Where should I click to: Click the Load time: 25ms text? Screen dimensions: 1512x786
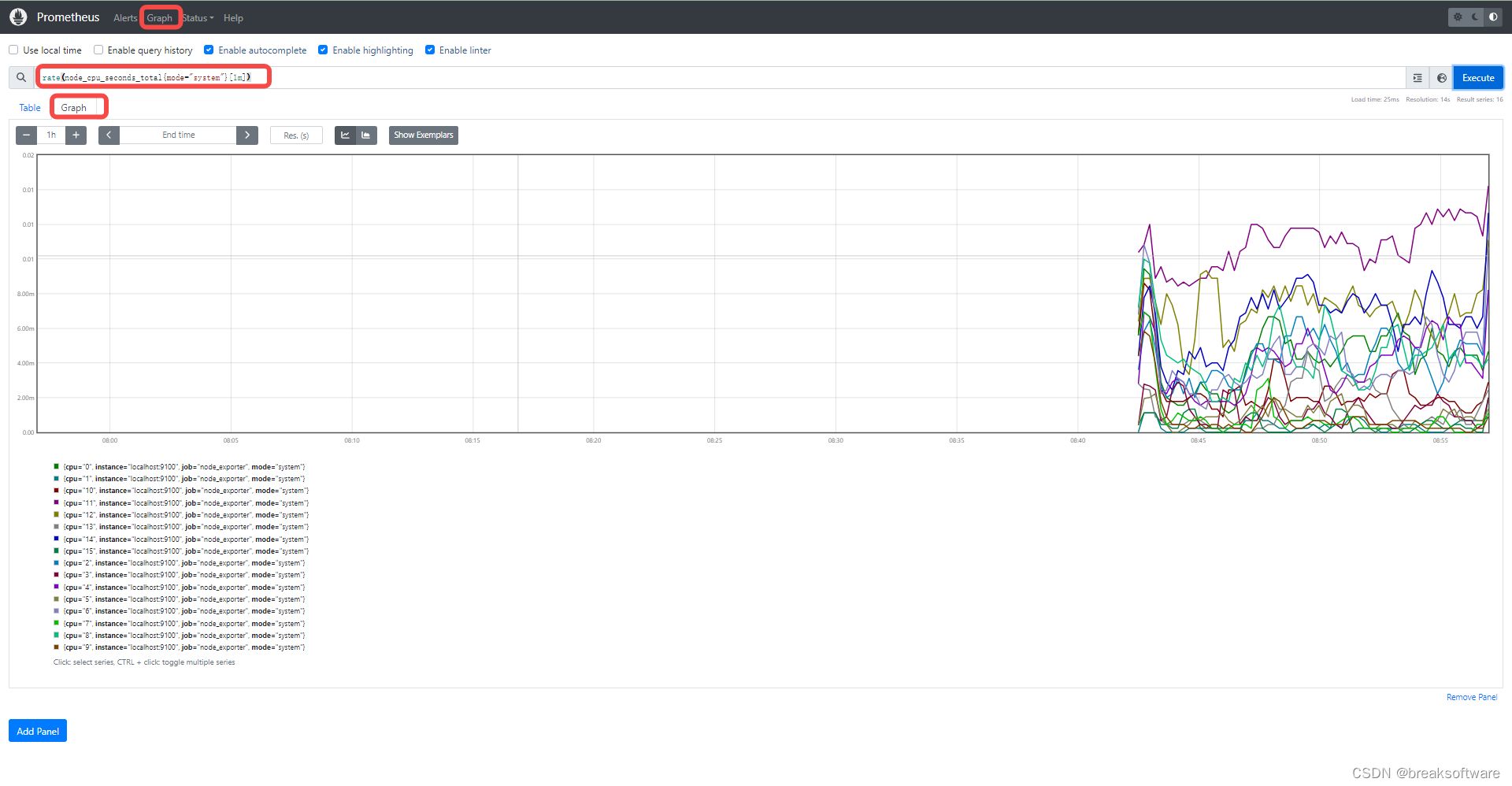[x=1375, y=99]
